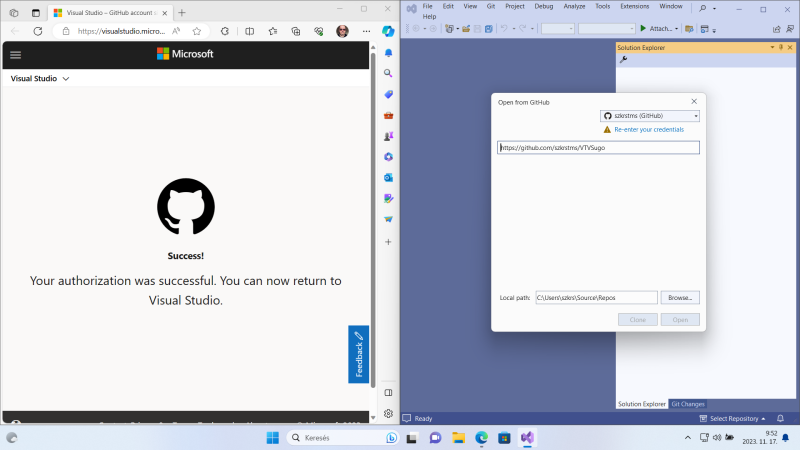Click Visual Studio Live Share icon
Viewport: 800px width, 450px height.
coord(777,29)
